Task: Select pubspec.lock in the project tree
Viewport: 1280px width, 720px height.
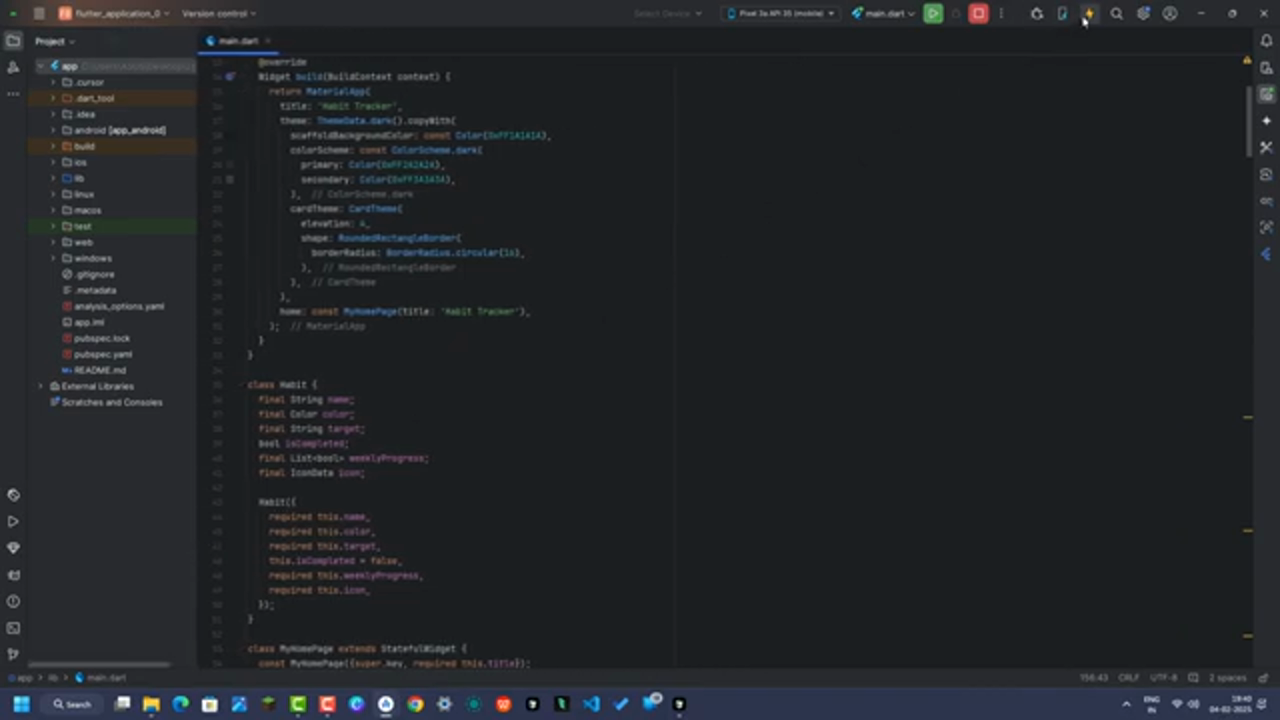Action: click(101, 338)
